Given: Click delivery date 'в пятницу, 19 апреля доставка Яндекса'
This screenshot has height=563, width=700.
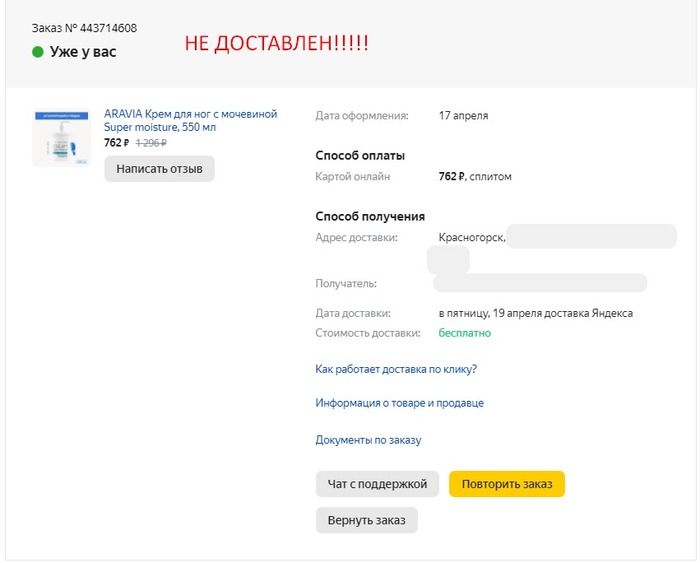Looking at the screenshot, I should point(536,313).
